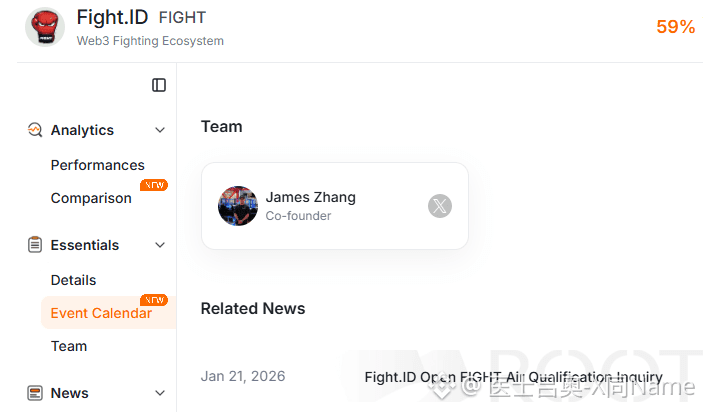Go to the Details section
The height and width of the screenshot is (412, 703).
coord(73,280)
